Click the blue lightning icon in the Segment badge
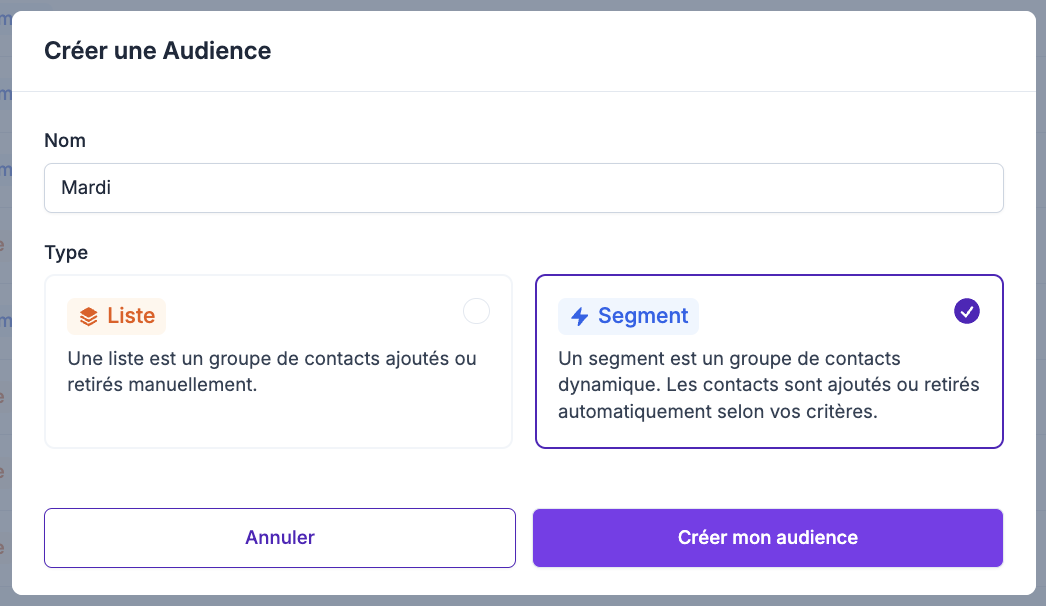 (582, 315)
